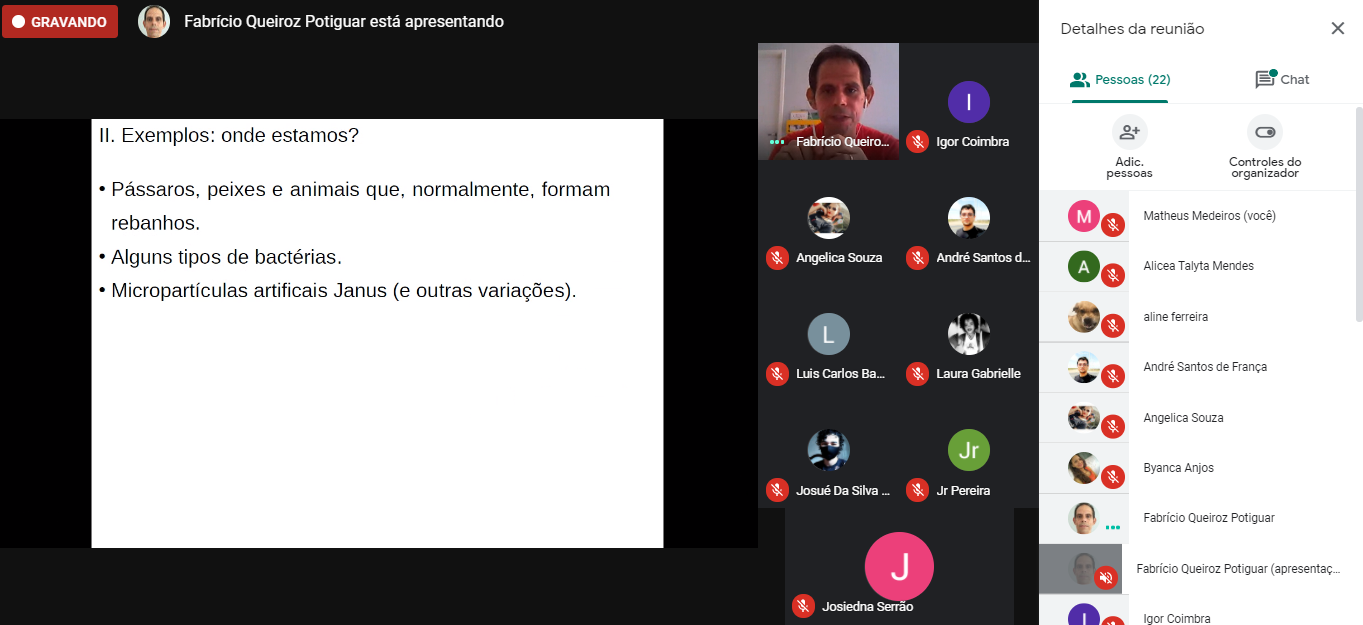Image resolution: width=1363 pixels, height=625 pixels.
Task: Click the muted speaker icon on apresentação entry
Action: pos(1105,577)
